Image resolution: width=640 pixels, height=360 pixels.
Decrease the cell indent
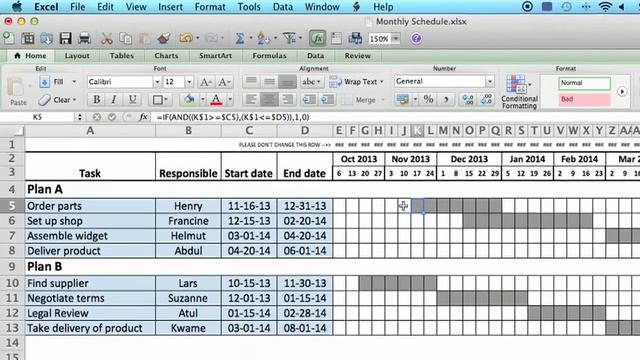[x=309, y=99]
